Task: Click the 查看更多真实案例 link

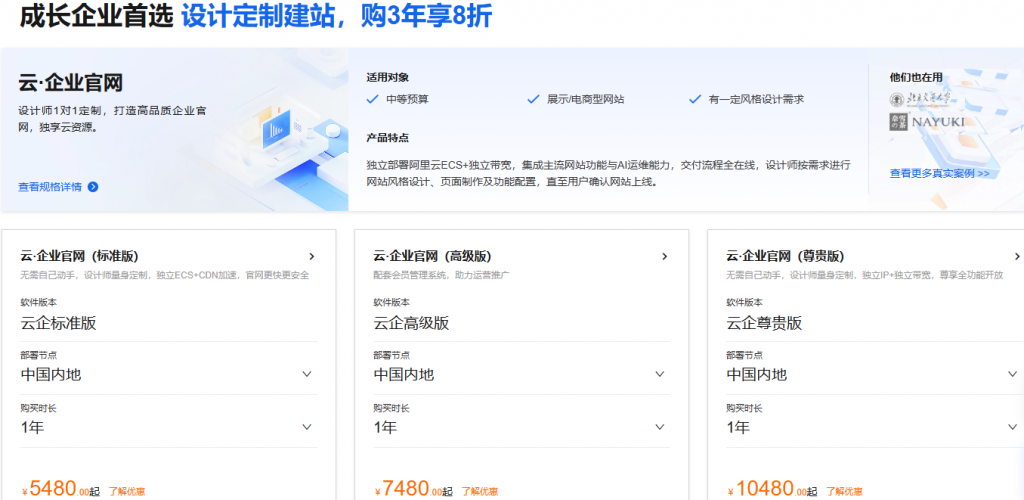Action: click(939, 173)
